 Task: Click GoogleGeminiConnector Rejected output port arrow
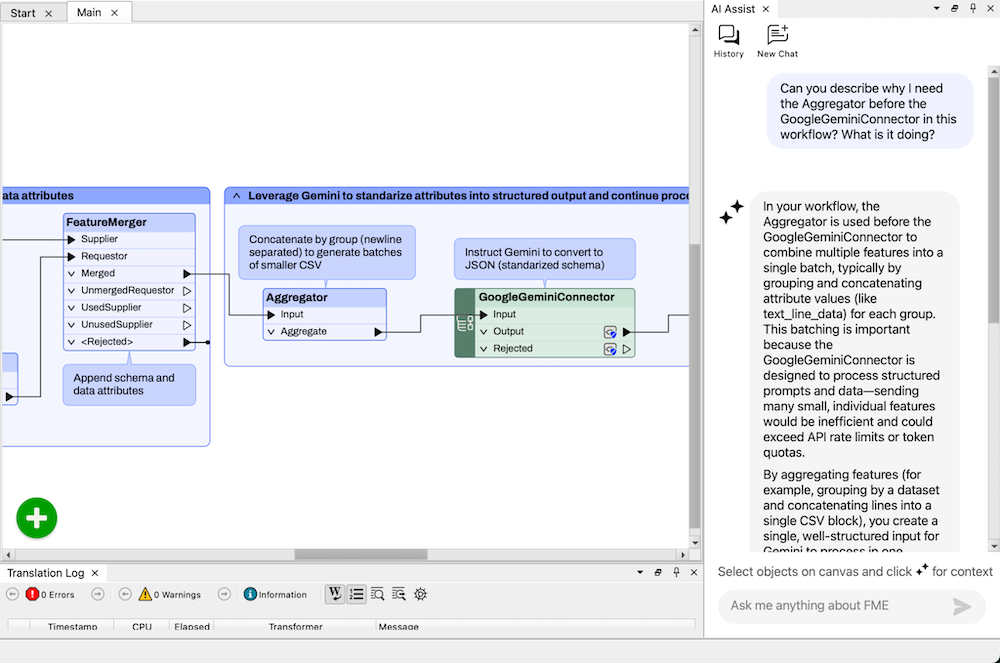tap(627, 349)
